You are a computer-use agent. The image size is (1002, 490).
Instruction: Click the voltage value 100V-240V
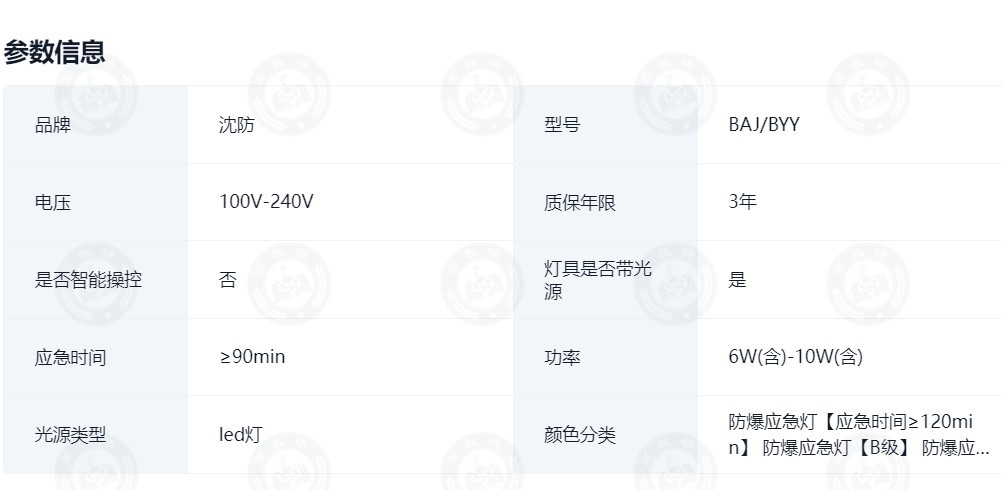pyautogui.click(x=266, y=202)
